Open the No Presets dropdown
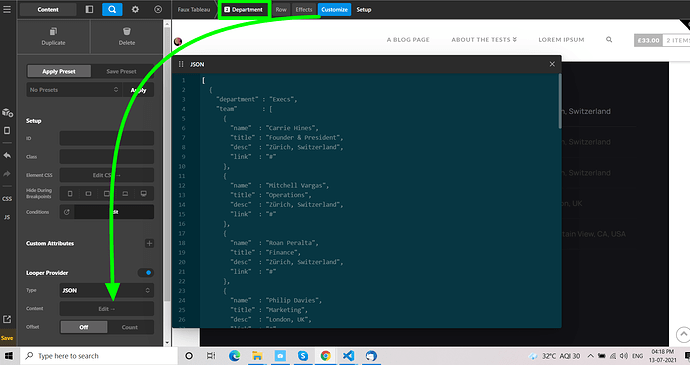The width and height of the screenshot is (690, 365). tap(73, 90)
